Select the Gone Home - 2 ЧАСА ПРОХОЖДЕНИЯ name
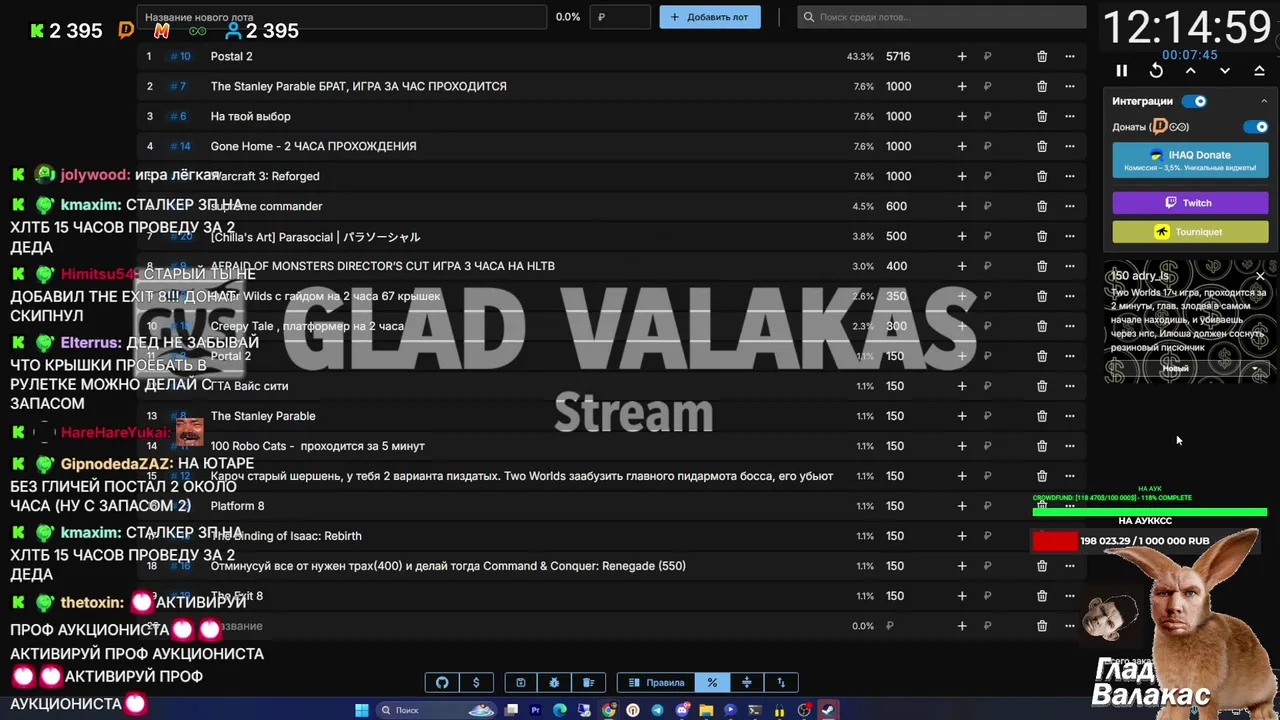 pos(313,147)
